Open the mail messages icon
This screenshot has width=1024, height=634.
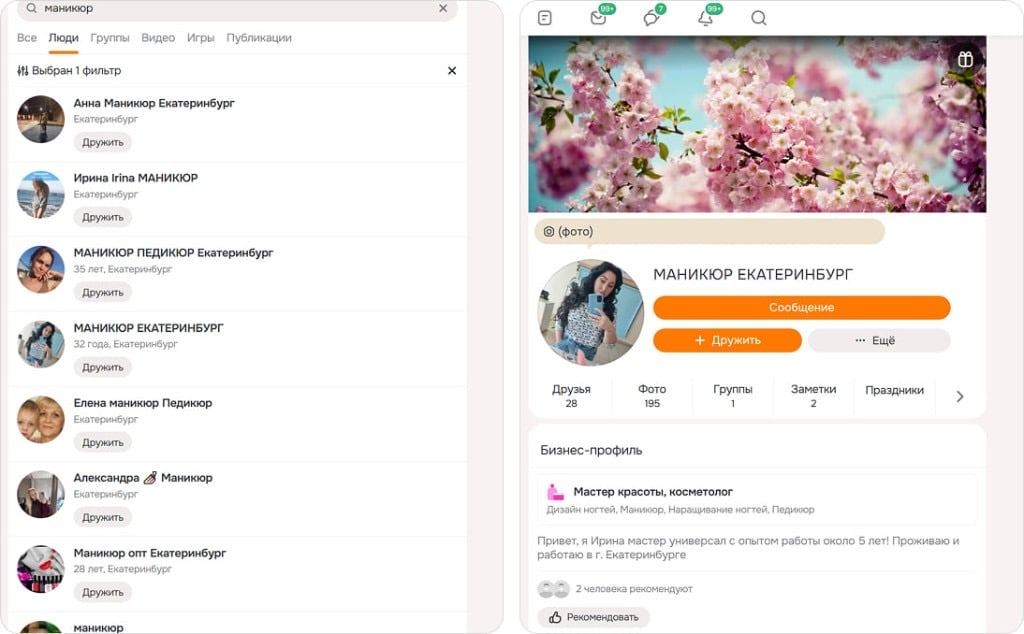coord(598,18)
